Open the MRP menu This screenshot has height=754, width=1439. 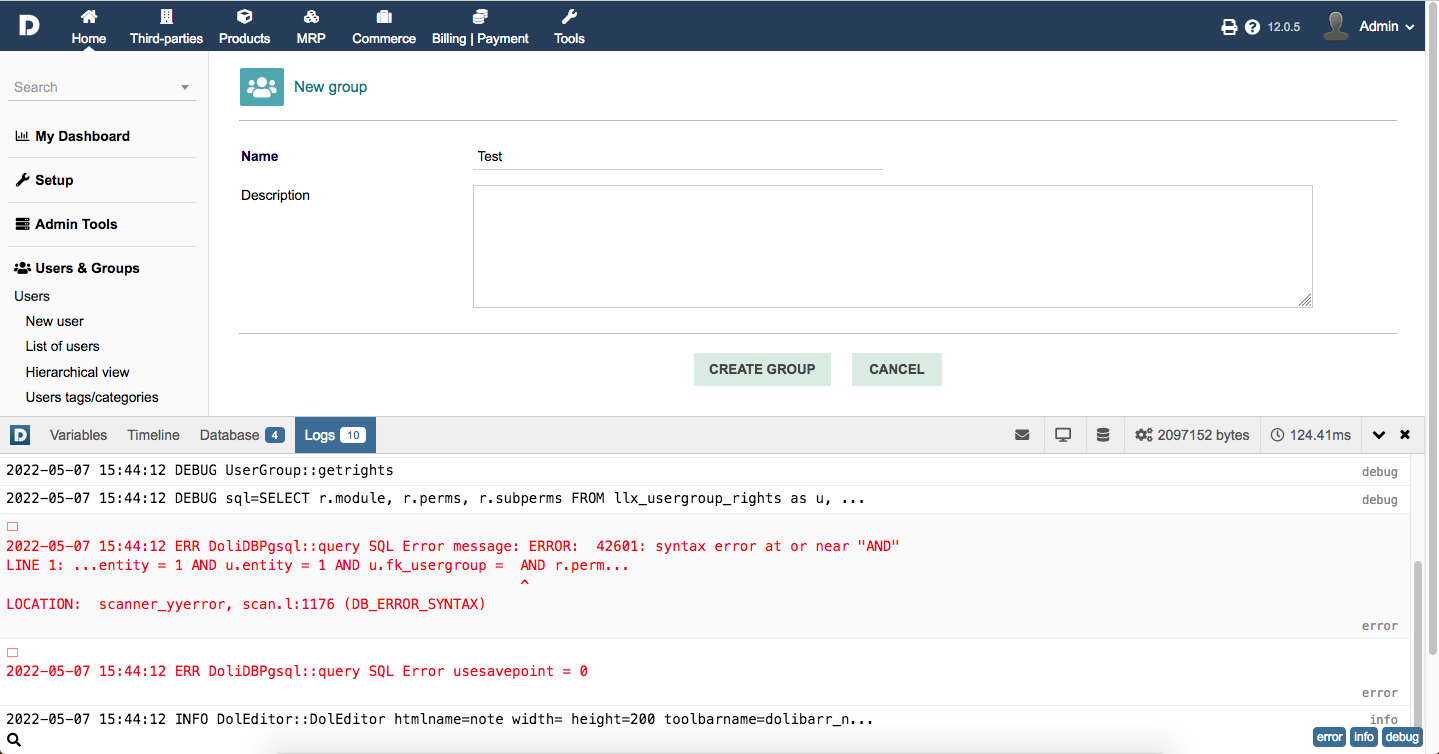(311, 27)
